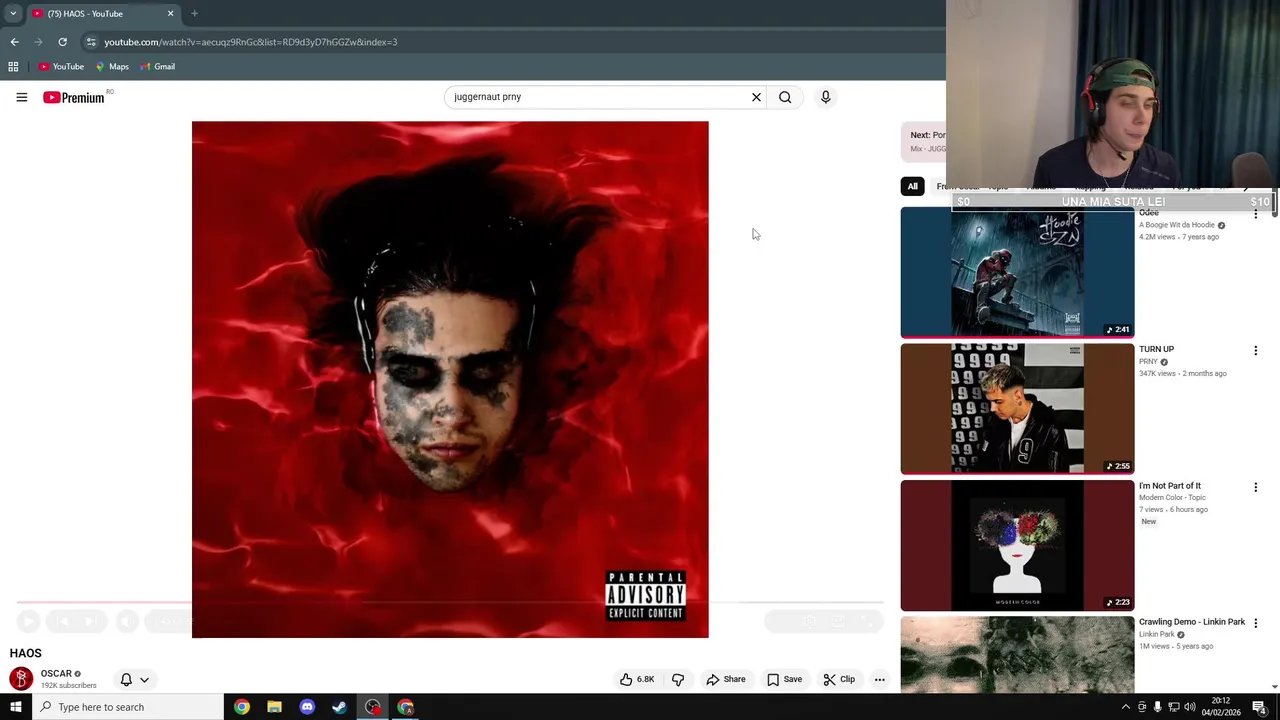Image resolution: width=1280 pixels, height=720 pixels.
Task: Open the Chrome apps grid shortcut
Action: point(13,66)
